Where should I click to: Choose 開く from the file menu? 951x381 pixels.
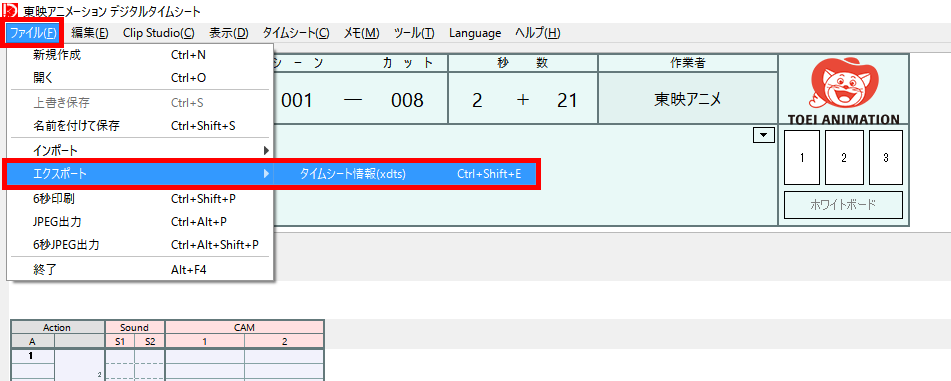(140, 78)
